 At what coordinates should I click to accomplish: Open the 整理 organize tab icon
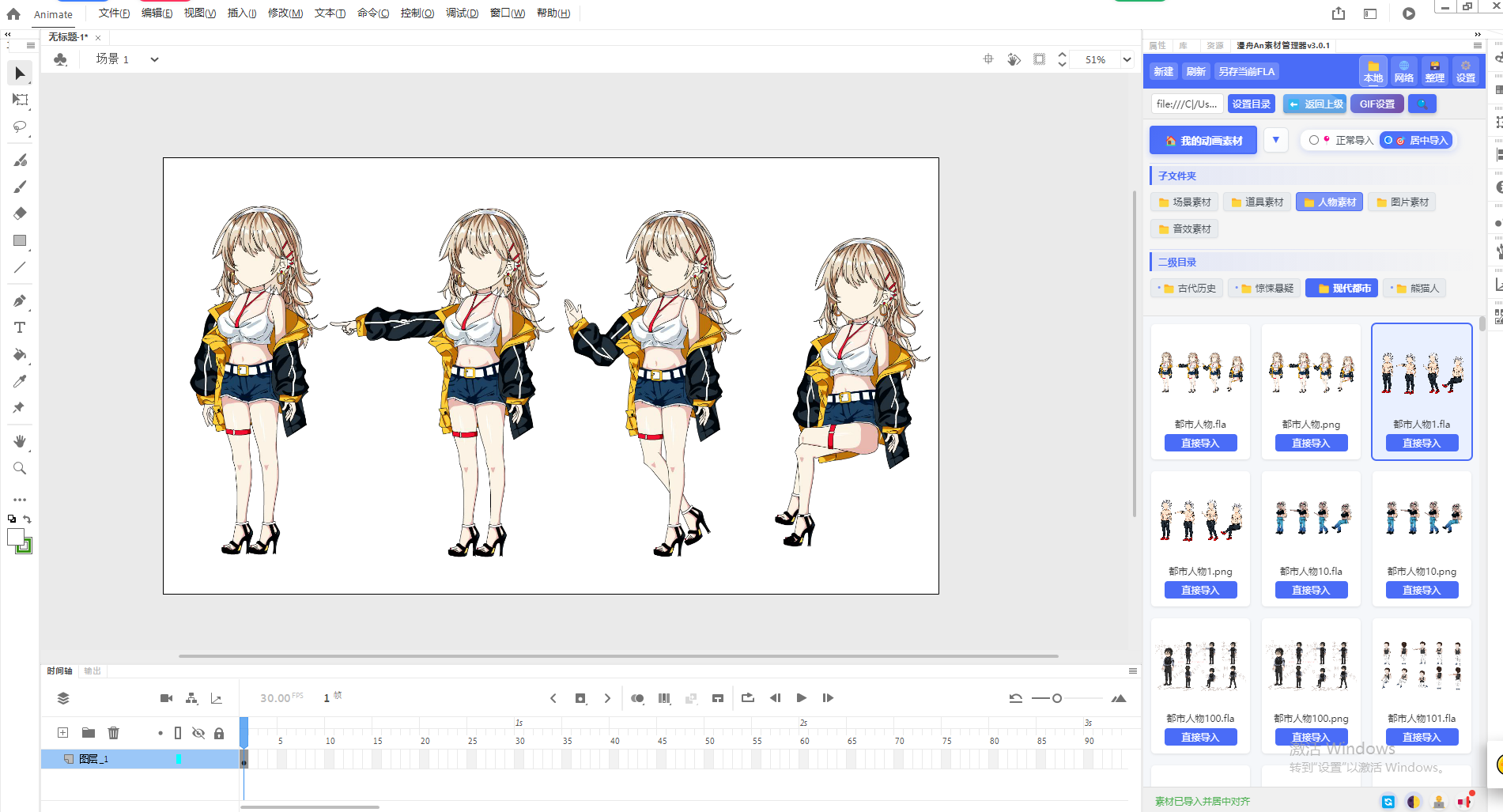click(x=1435, y=71)
